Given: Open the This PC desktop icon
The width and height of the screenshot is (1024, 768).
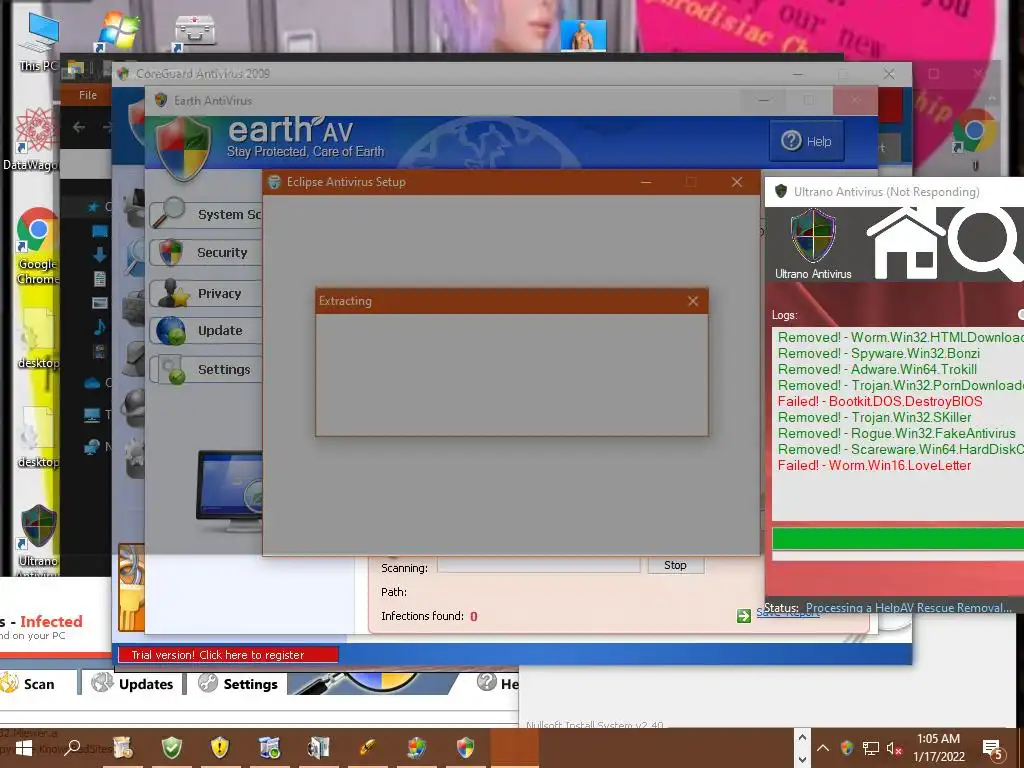Looking at the screenshot, I should [x=39, y=40].
